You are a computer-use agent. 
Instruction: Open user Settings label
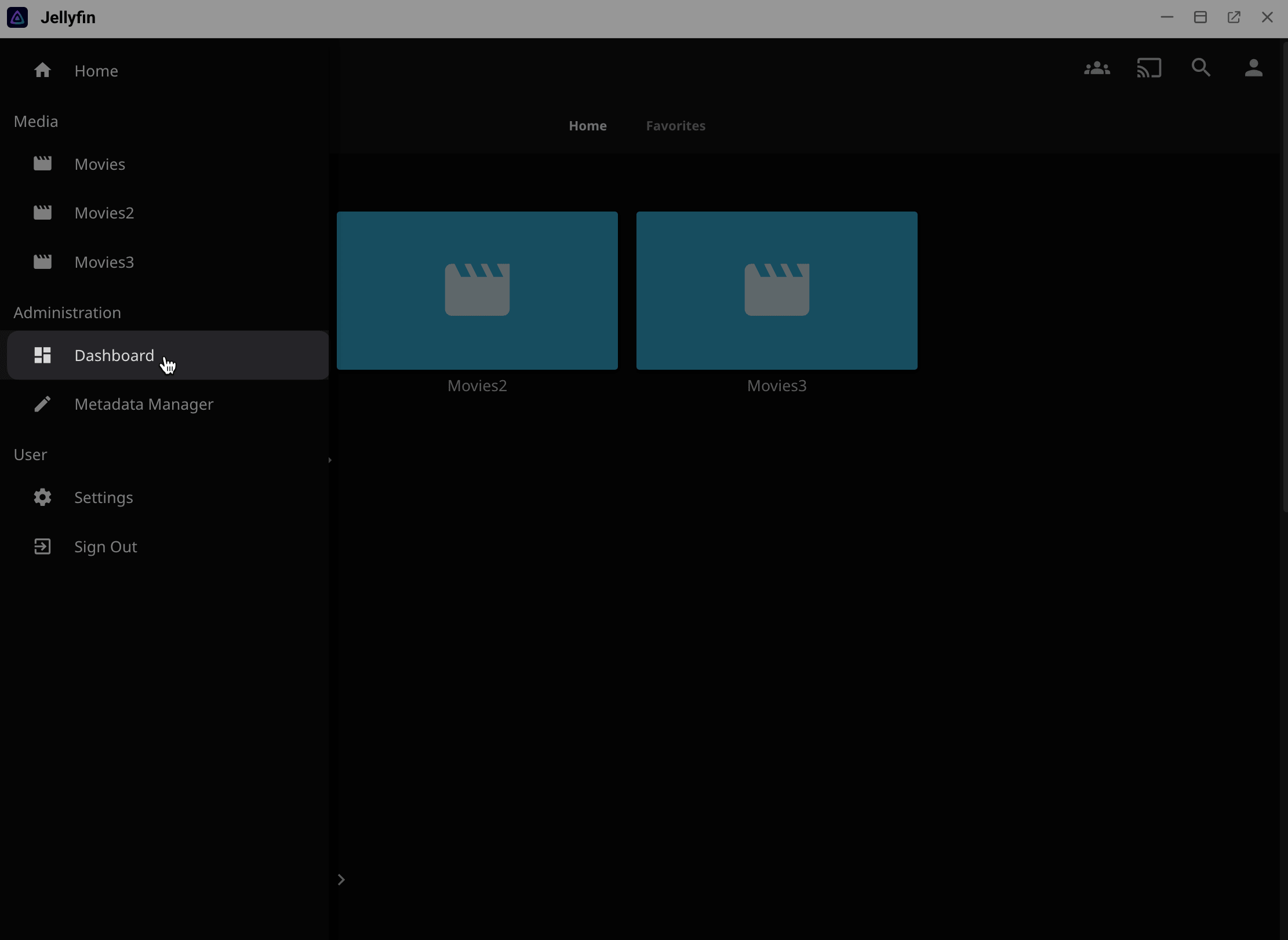(104, 498)
